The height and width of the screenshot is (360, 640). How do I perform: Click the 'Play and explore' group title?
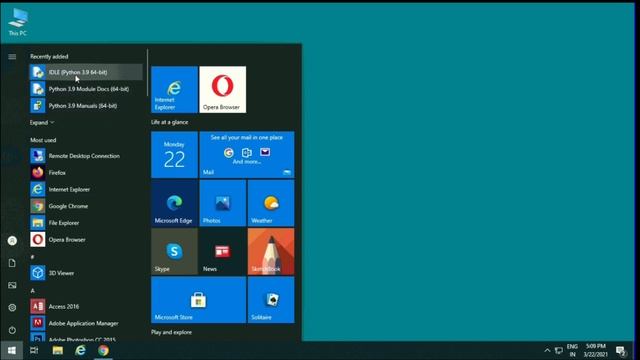coord(171,332)
